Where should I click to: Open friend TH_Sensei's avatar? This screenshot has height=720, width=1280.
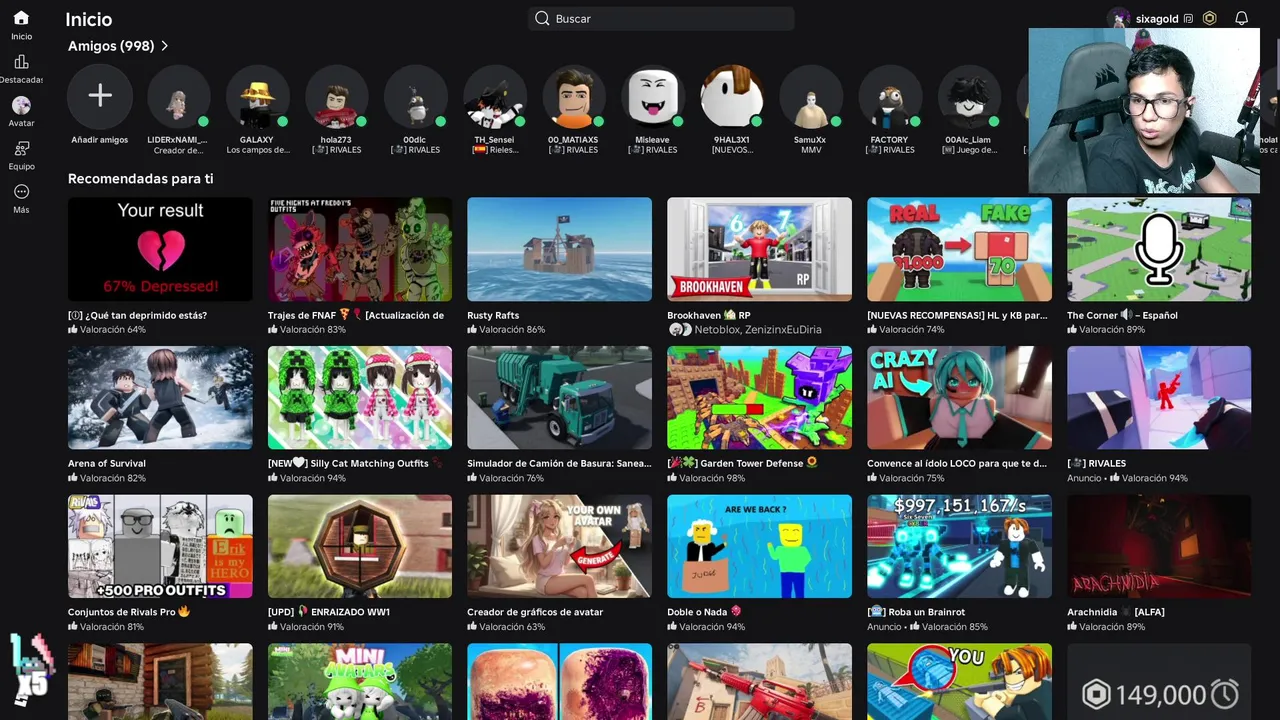click(494, 97)
